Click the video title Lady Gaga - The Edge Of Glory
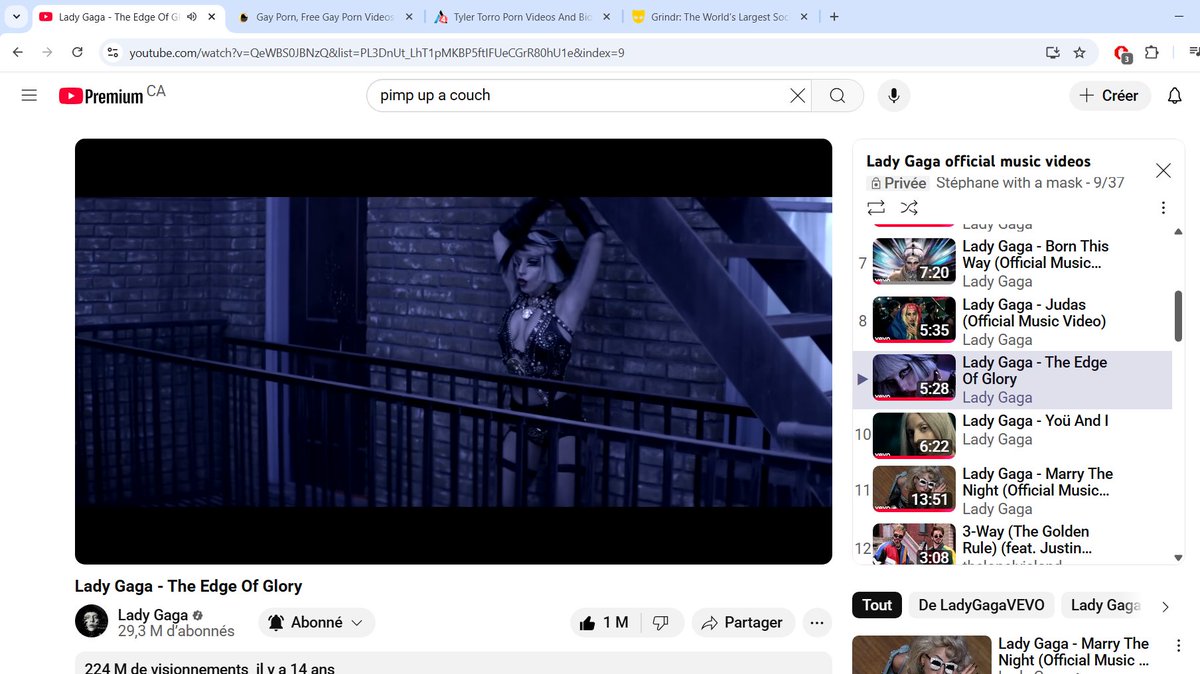Image resolution: width=1200 pixels, height=674 pixels. [188, 586]
